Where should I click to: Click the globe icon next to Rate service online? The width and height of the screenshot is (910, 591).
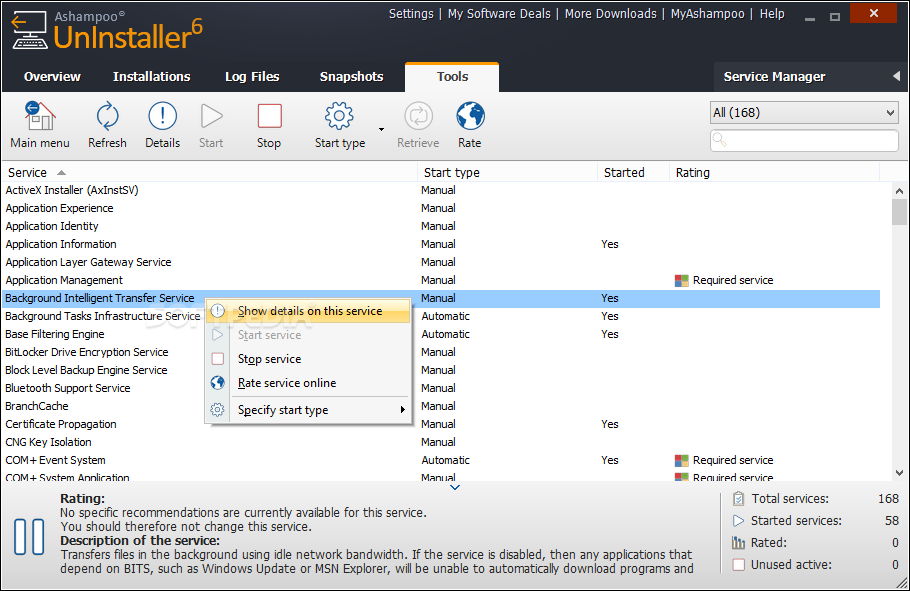(x=218, y=383)
